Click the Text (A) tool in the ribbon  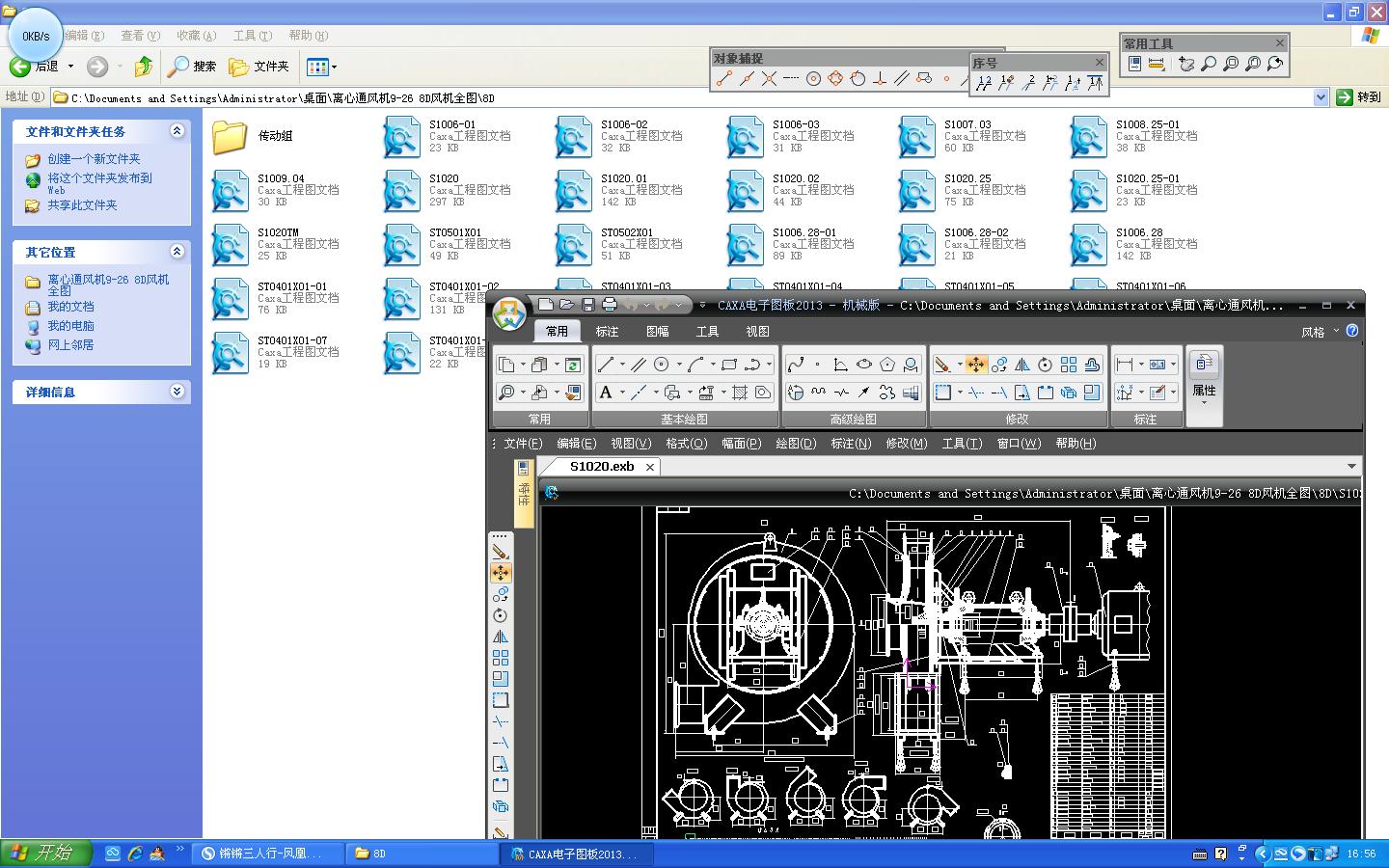(x=606, y=393)
